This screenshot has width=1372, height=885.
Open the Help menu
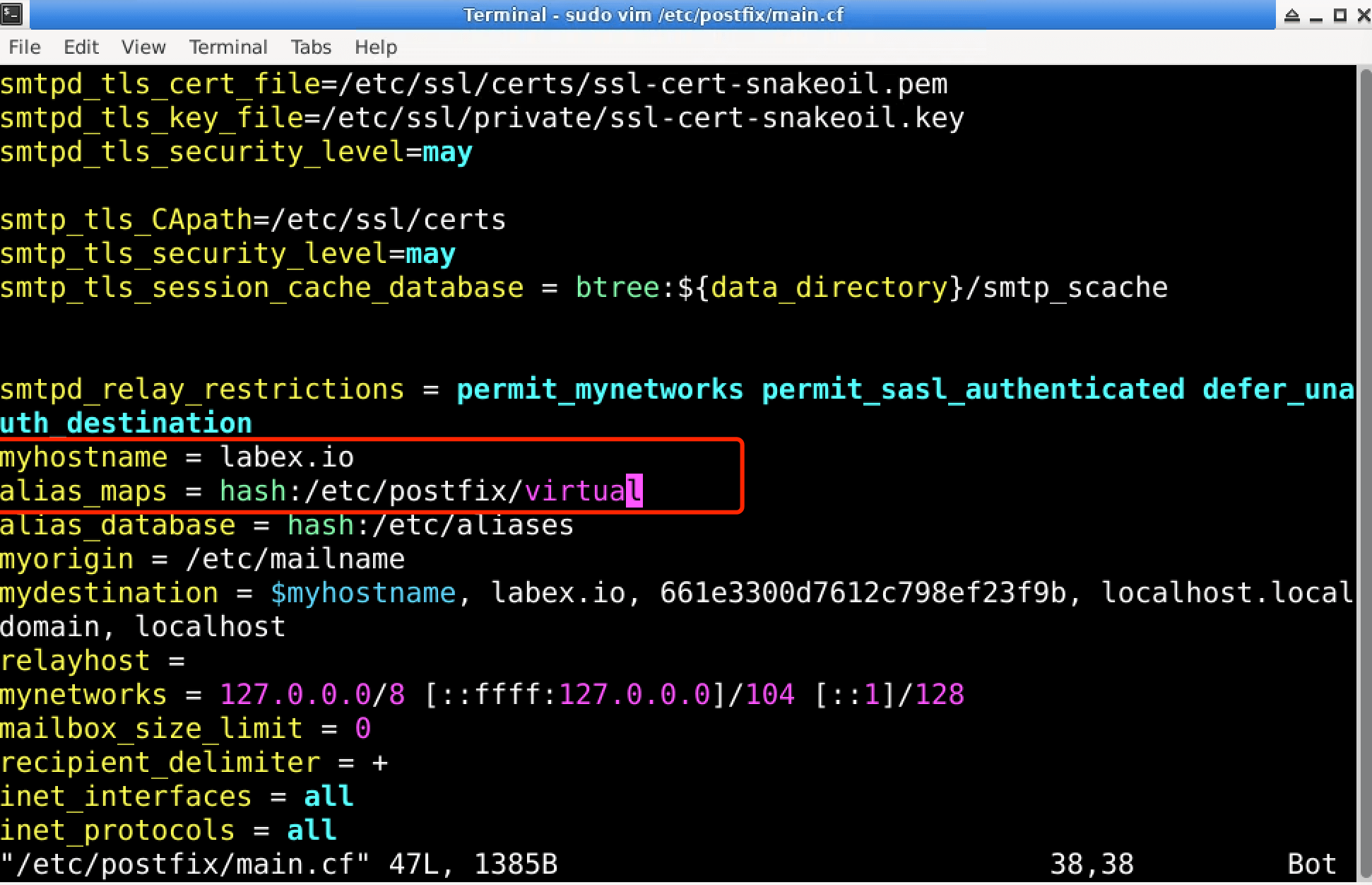pyautogui.click(x=375, y=47)
